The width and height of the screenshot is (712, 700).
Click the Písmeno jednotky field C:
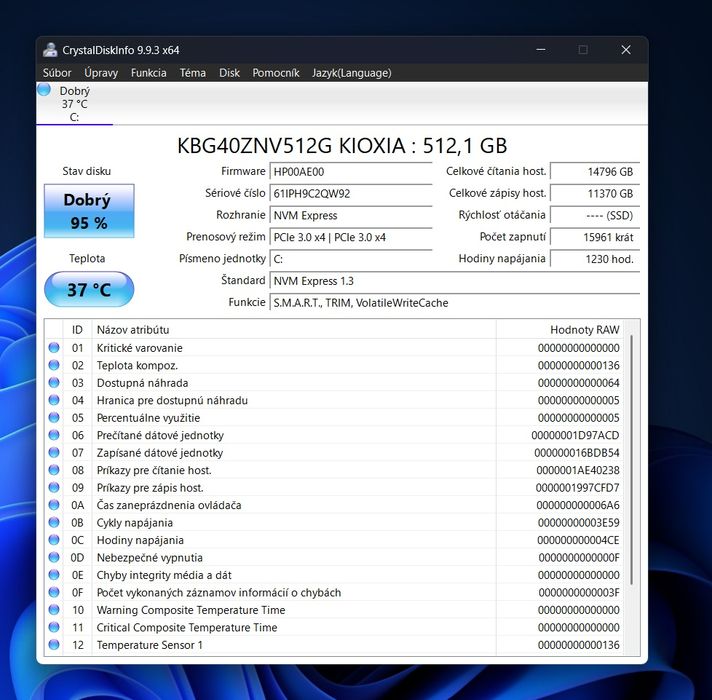click(x=351, y=259)
